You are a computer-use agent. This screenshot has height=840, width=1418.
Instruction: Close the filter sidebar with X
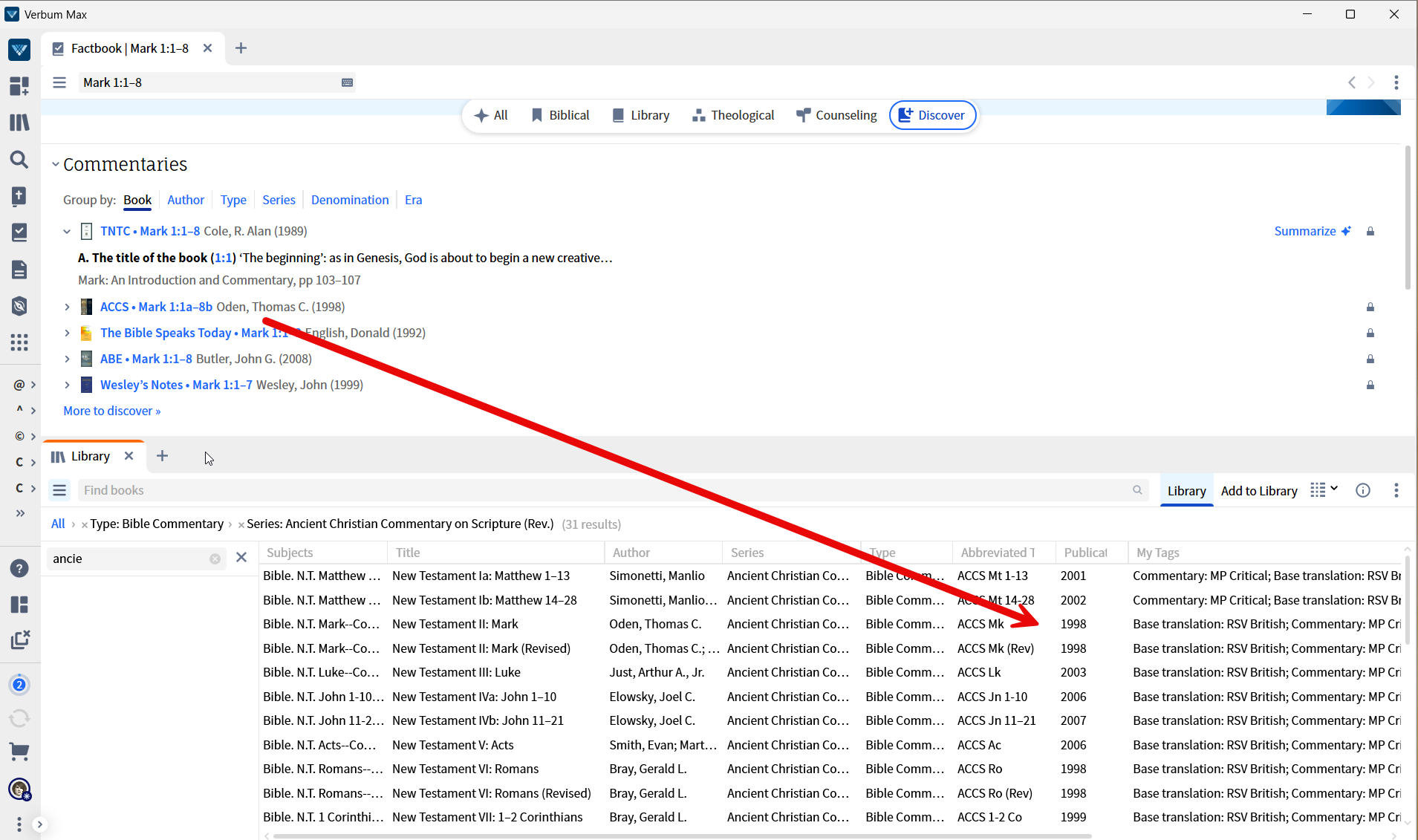(241, 558)
